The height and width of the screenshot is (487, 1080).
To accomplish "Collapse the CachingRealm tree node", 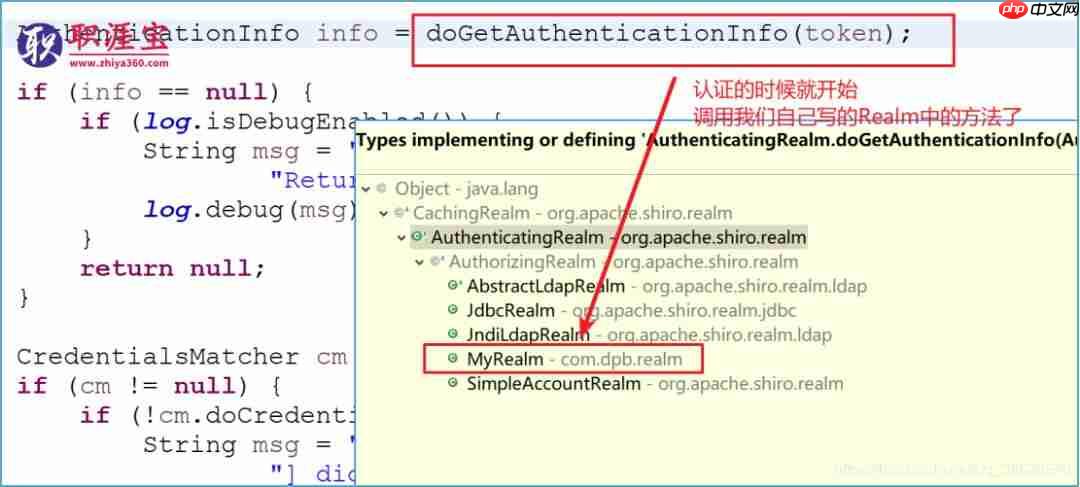I will tap(384, 214).
